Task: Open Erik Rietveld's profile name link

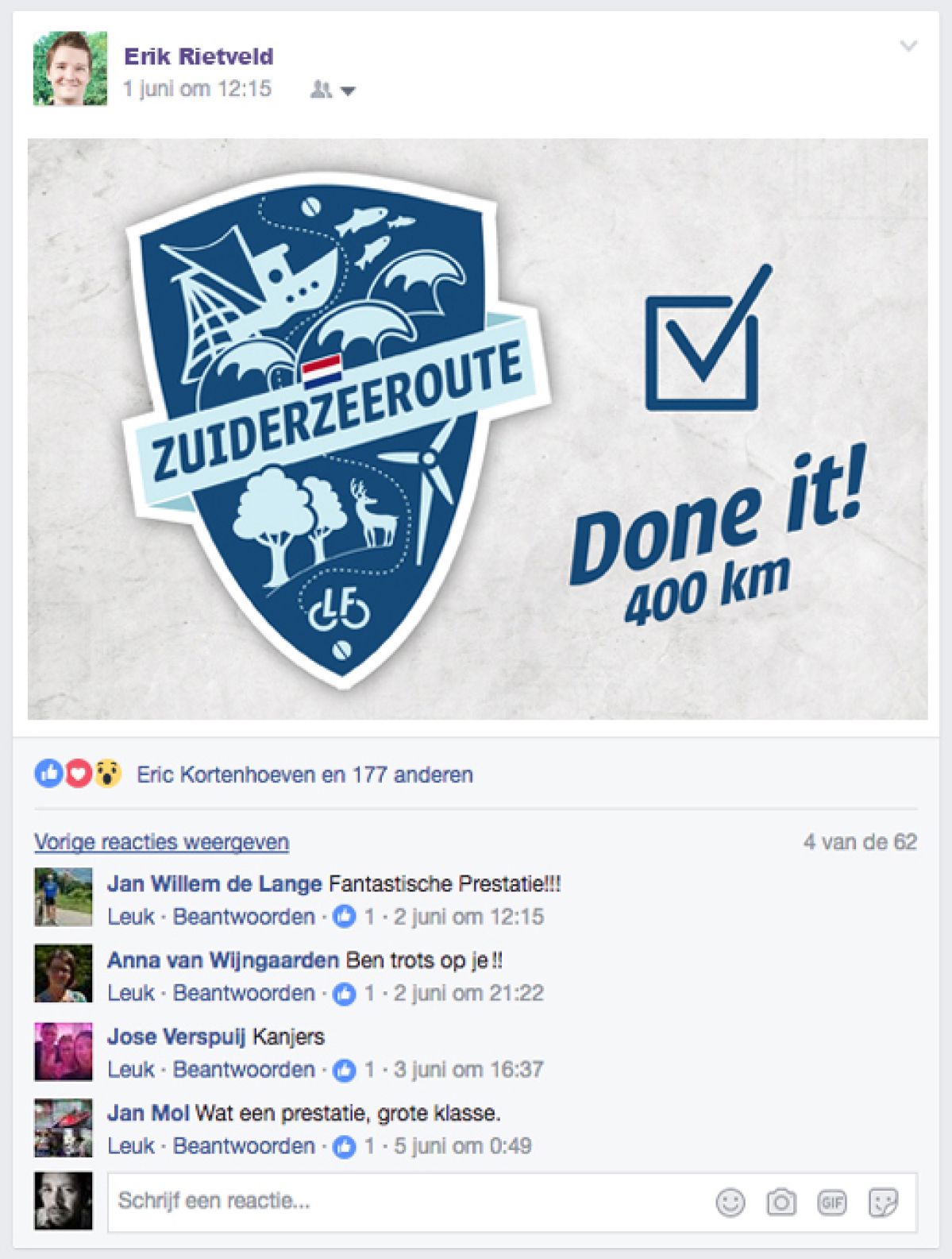Action: (198, 56)
